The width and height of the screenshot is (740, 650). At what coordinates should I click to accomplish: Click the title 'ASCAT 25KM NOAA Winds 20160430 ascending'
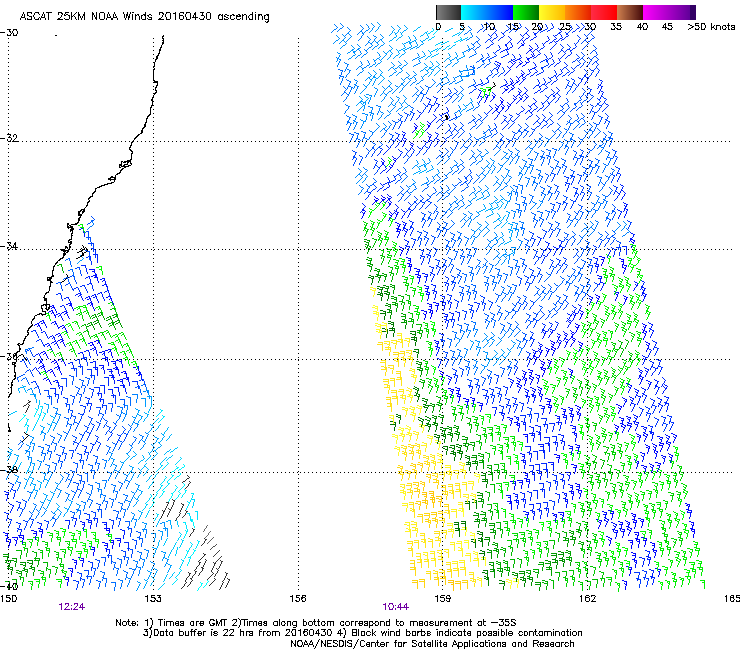point(144,16)
